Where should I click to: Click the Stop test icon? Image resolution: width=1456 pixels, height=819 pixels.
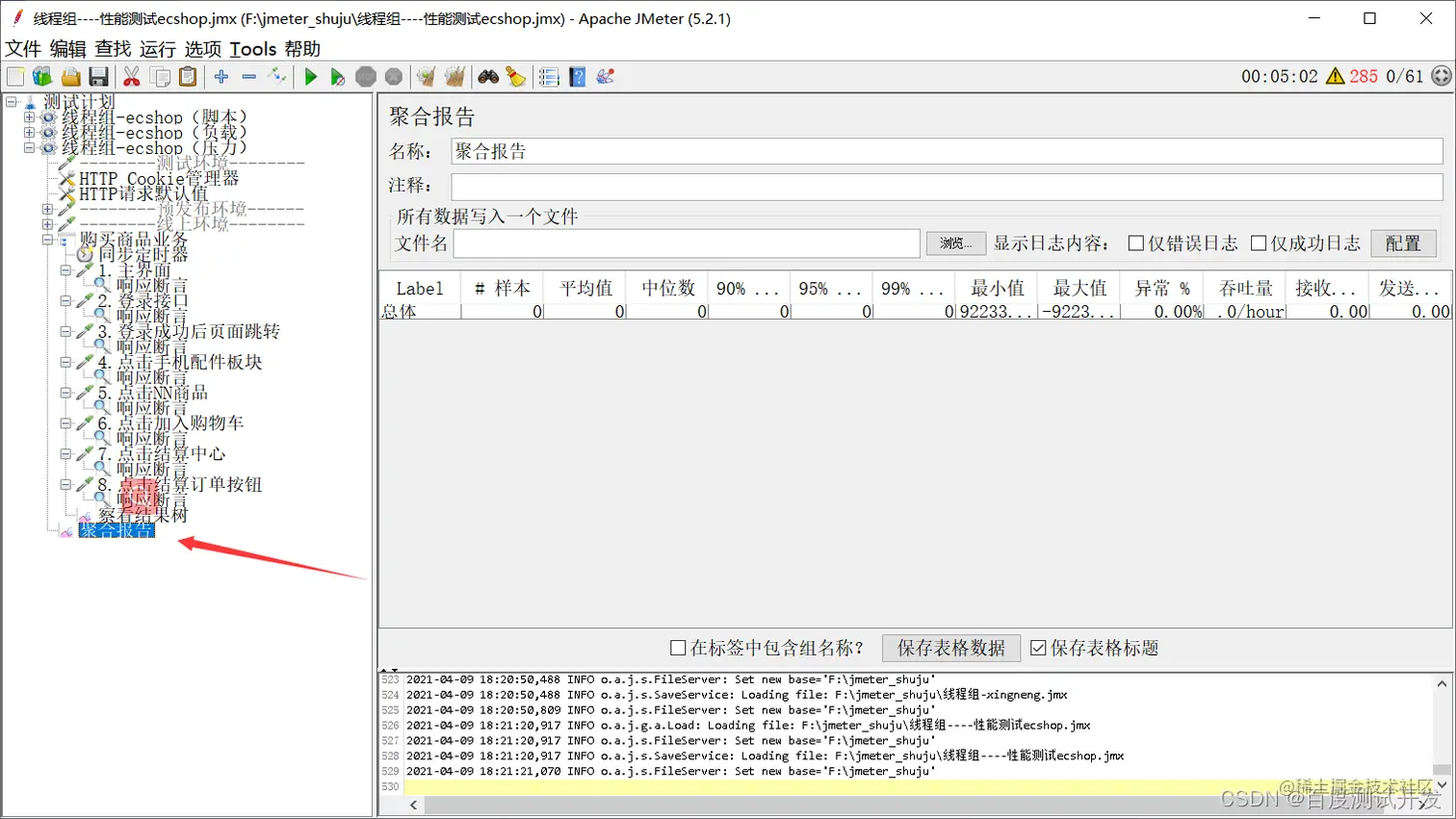coord(366,77)
